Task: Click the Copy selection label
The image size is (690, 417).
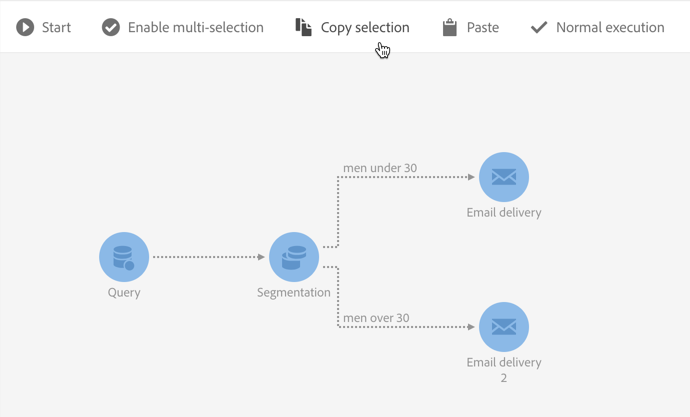Action: pyautogui.click(x=365, y=27)
